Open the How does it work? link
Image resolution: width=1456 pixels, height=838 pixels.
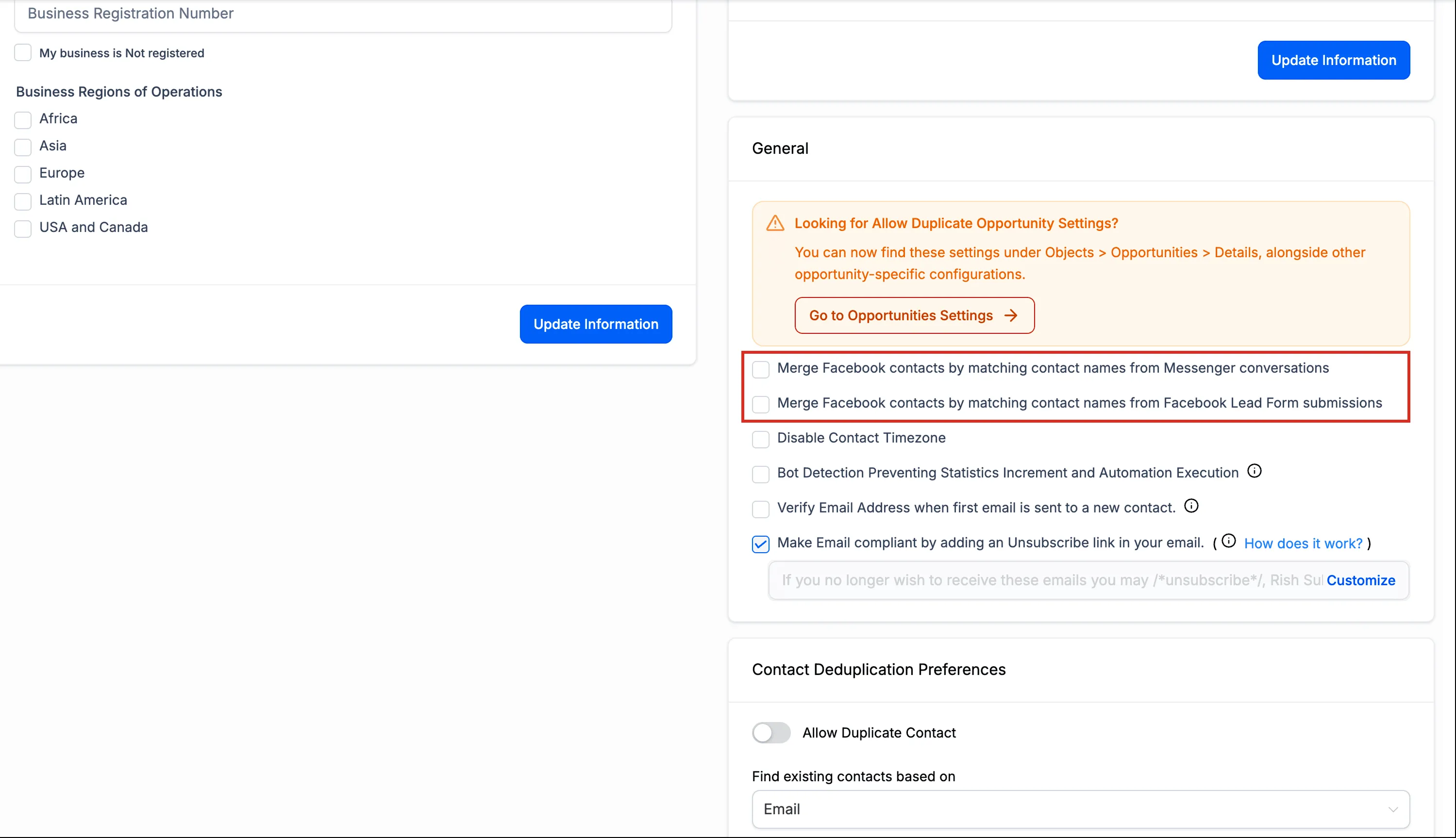point(1303,543)
